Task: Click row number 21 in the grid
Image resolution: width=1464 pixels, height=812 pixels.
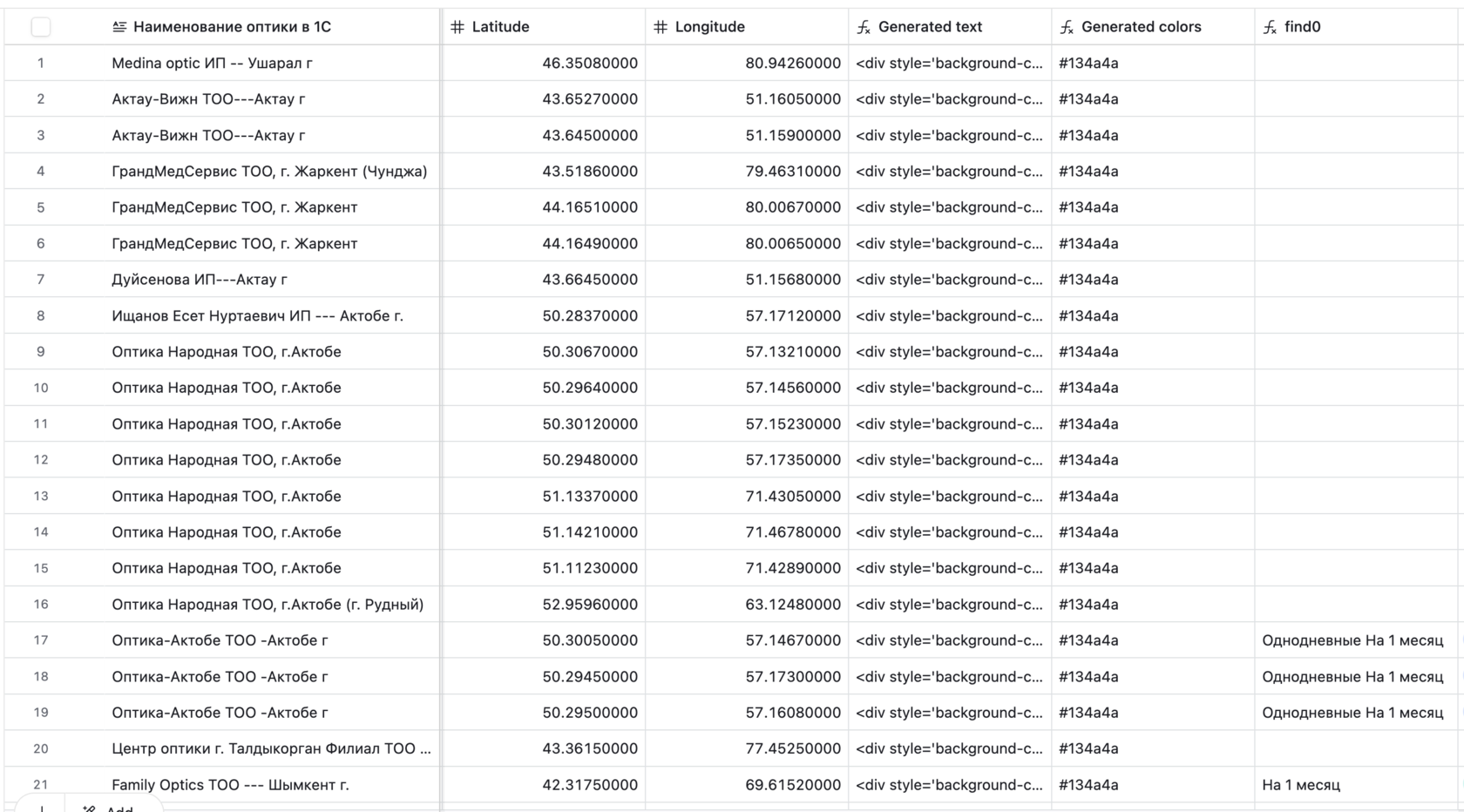Action: pos(41,785)
